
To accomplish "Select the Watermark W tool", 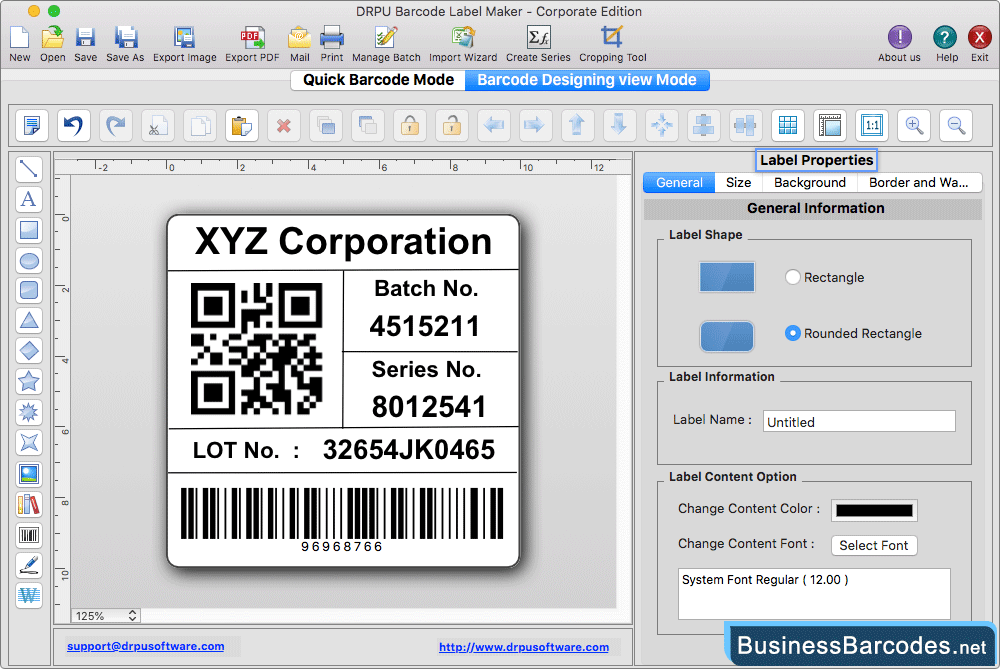I will click(29, 596).
